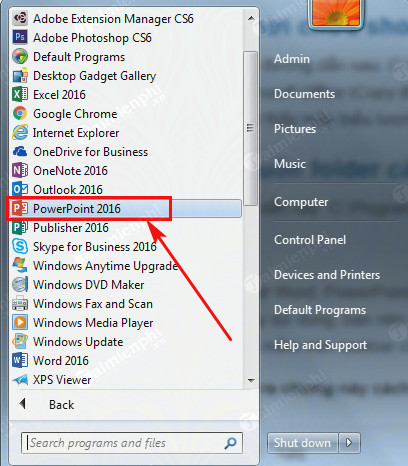Image resolution: width=408 pixels, height=466 pixels.
Task: Click the programs list scrollbar thumb
Action: pos(251,128)
